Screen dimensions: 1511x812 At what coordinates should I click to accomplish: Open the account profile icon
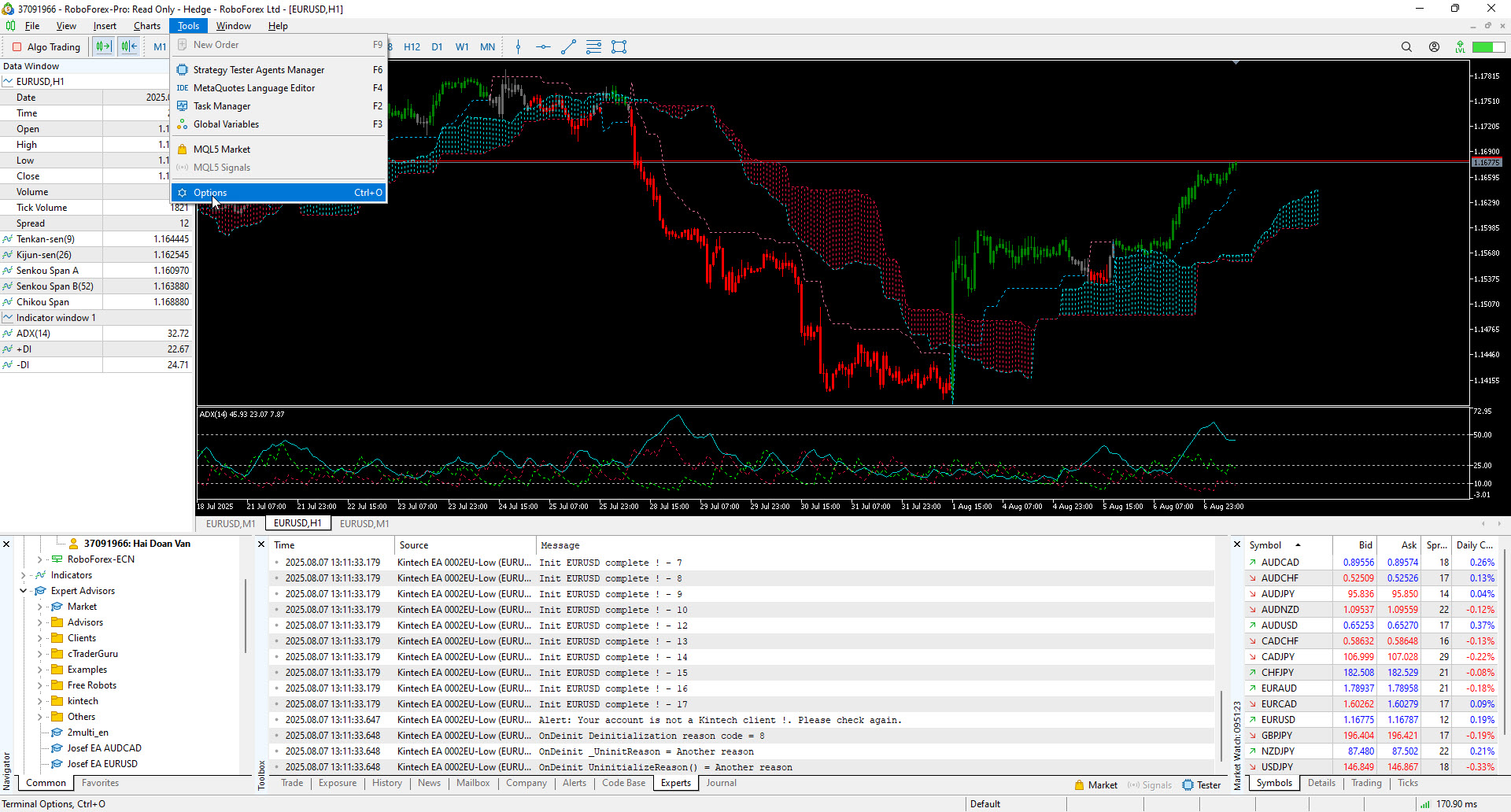[x=1434, y=47]
